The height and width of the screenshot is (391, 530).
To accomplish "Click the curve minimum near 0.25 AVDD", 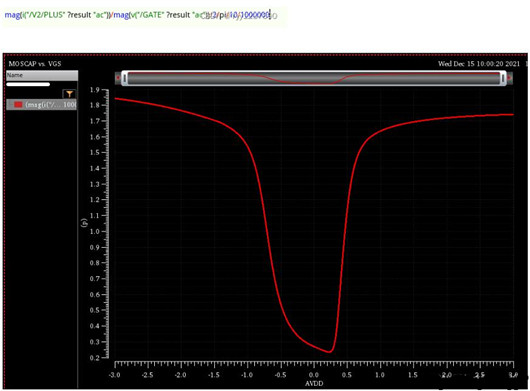I will (x=329, y=352).
